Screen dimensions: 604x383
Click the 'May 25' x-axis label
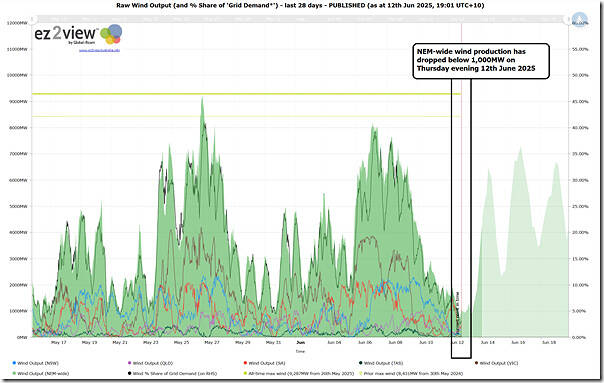(x=181, y=342)
